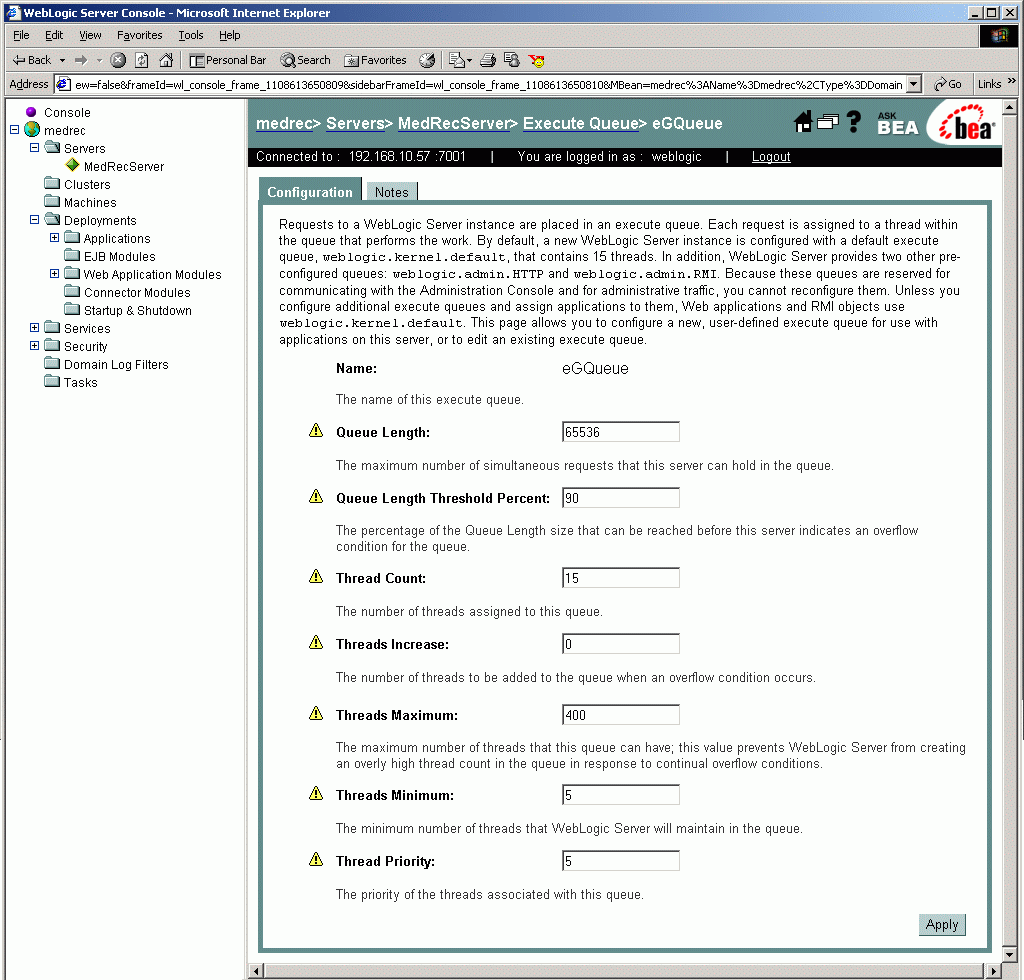
Task: Go to the browser home page
Action: click(x=167, y=60)
